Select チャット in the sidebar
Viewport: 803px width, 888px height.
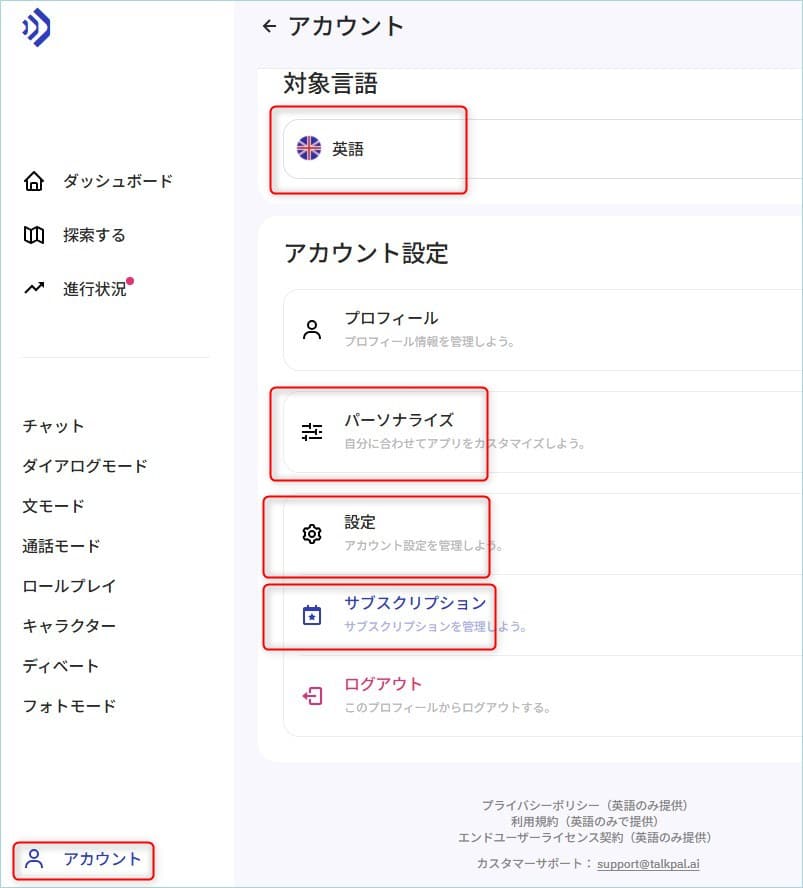(53, 426)
